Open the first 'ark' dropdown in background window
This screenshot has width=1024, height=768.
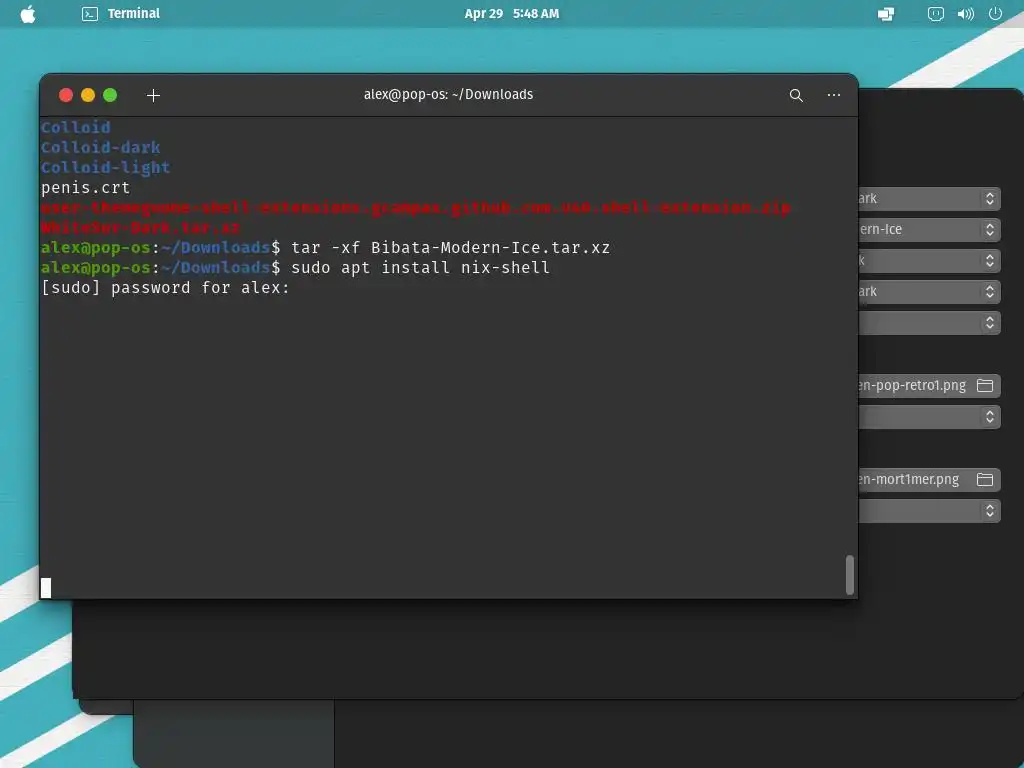(929, 199)
